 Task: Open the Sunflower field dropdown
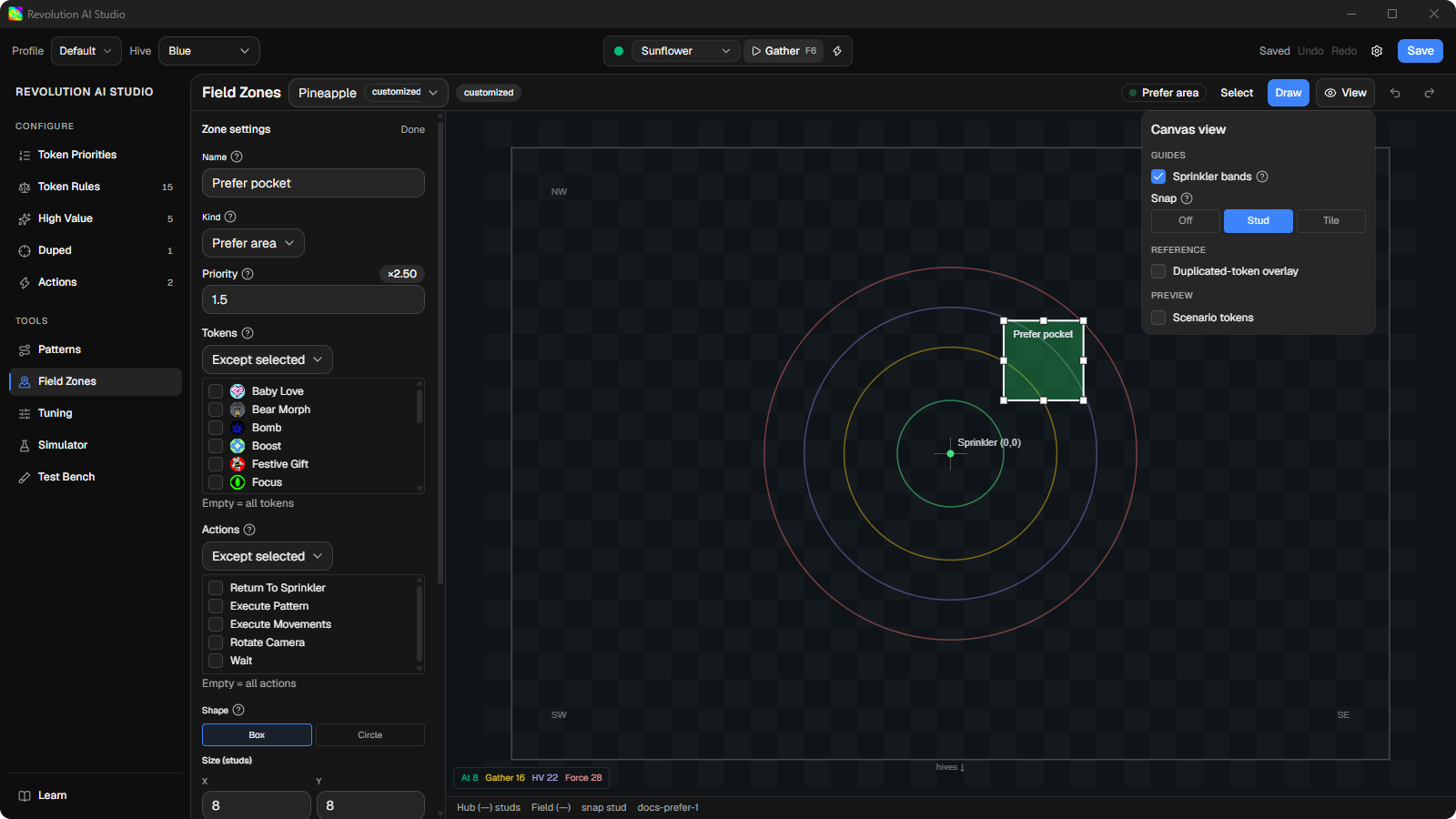pos(686,51)
